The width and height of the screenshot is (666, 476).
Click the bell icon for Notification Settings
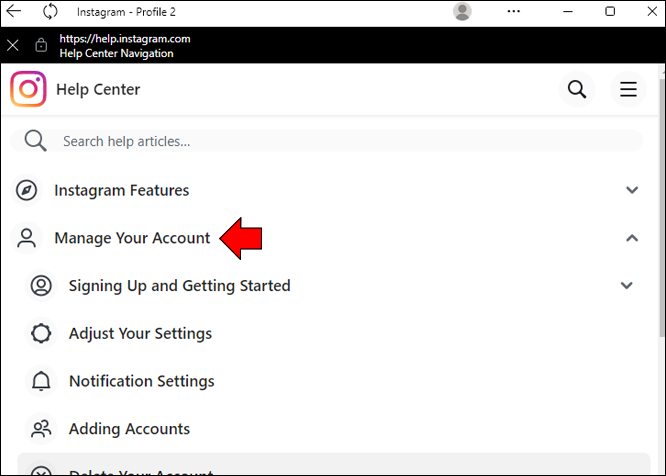pos(41,381)
